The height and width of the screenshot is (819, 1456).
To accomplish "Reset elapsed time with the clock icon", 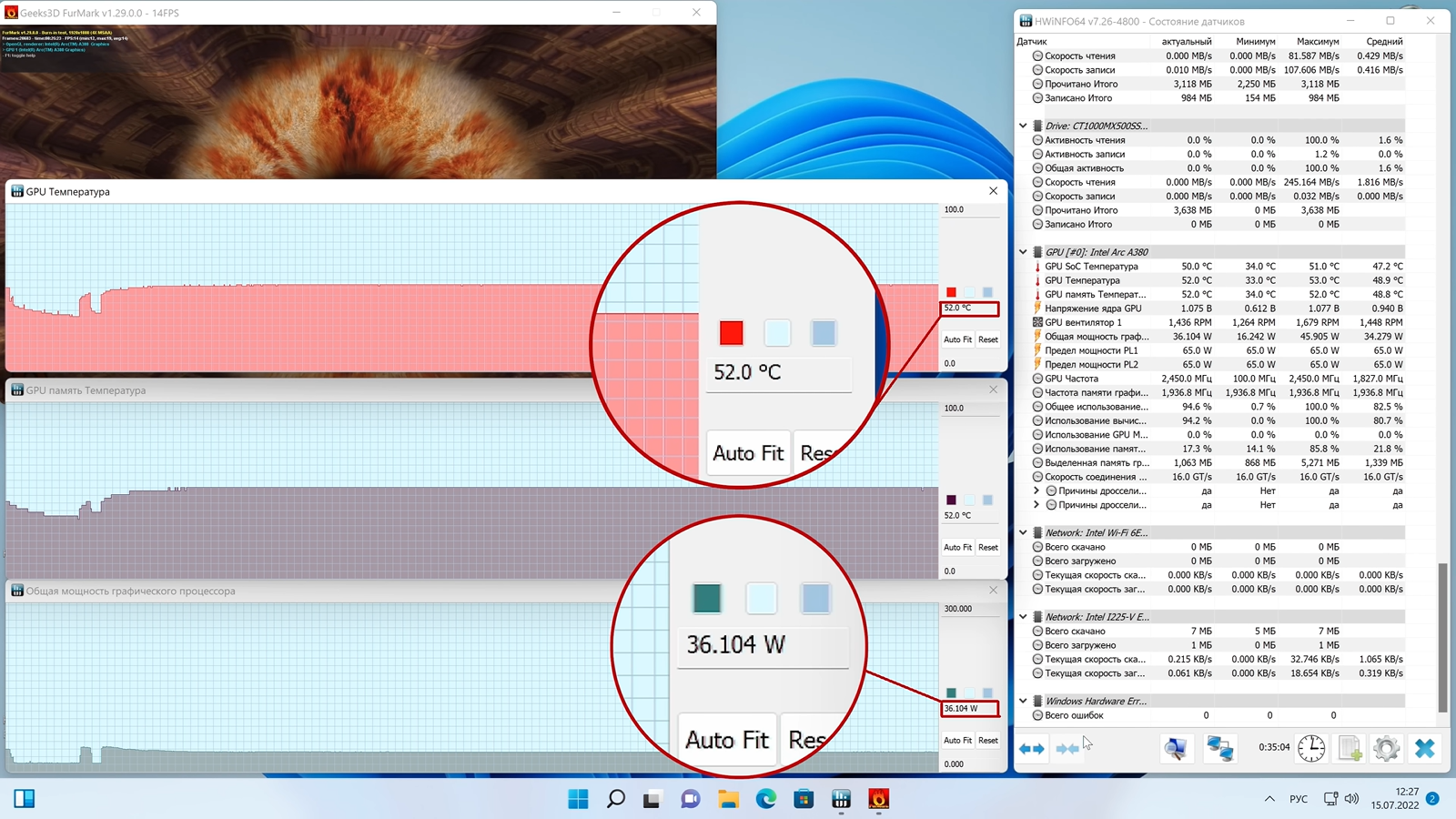I will point(1311,749).
